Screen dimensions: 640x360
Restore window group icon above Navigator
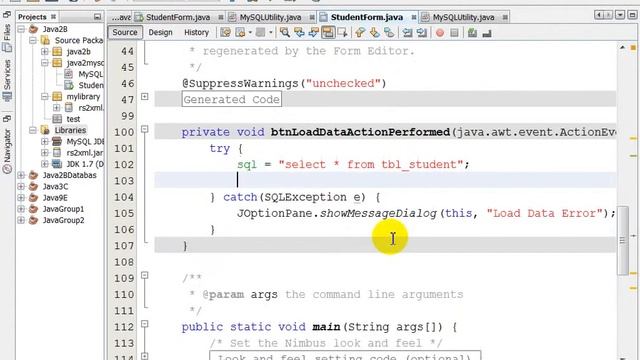point(7,119)
